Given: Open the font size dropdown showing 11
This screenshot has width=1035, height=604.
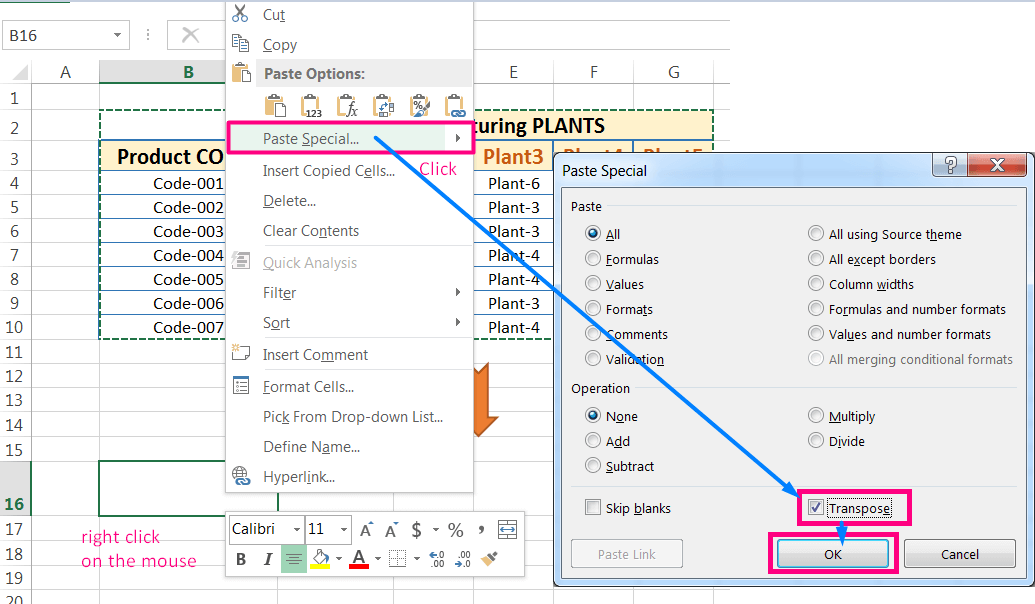Looking at the screenshot, I should click(344, 530).
